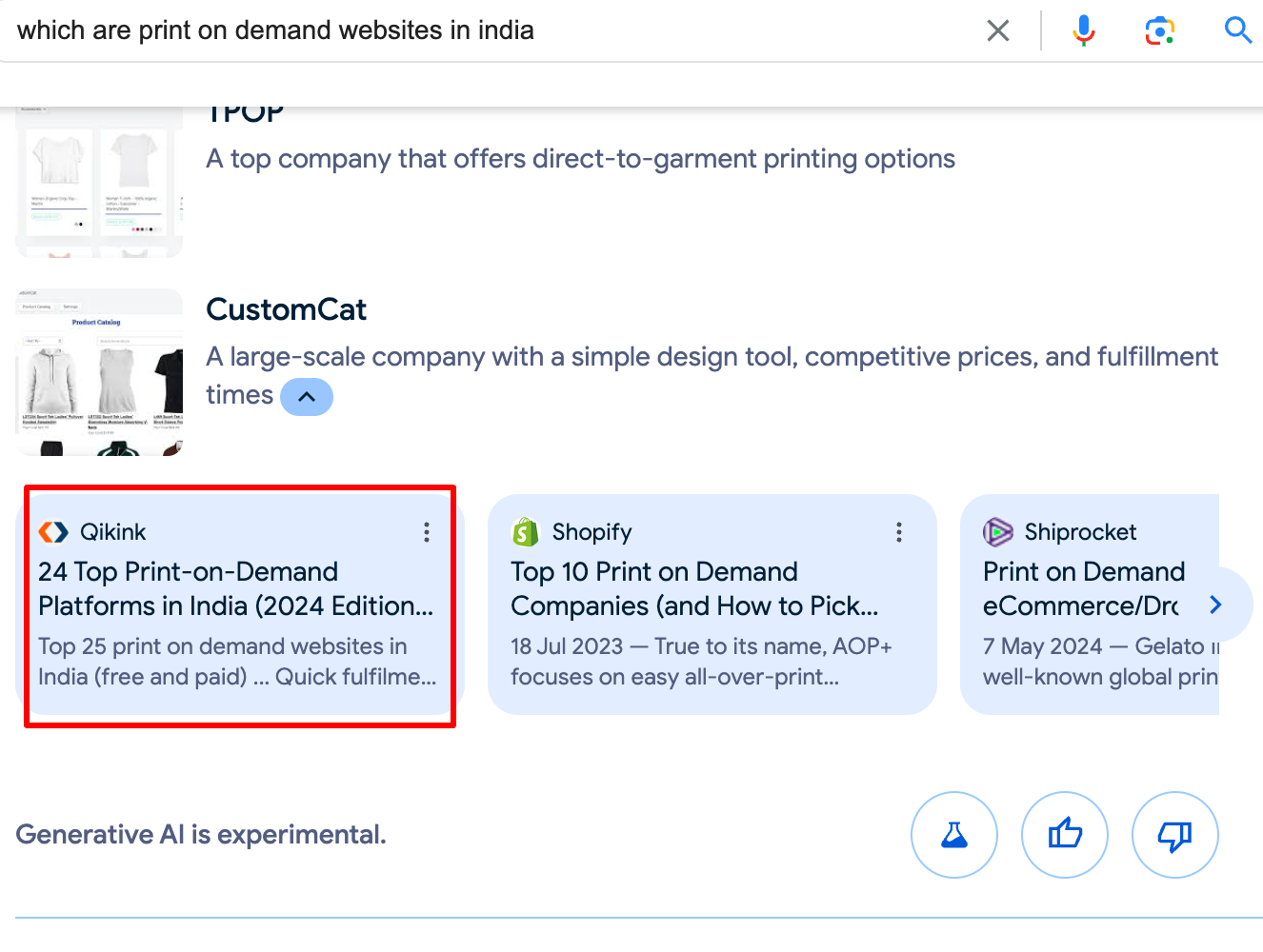Viewport: 1263px width, 952px height.
Task: Open Qikink 24 Top Print-on-Demand article
Action: click(x=236, y=589)
